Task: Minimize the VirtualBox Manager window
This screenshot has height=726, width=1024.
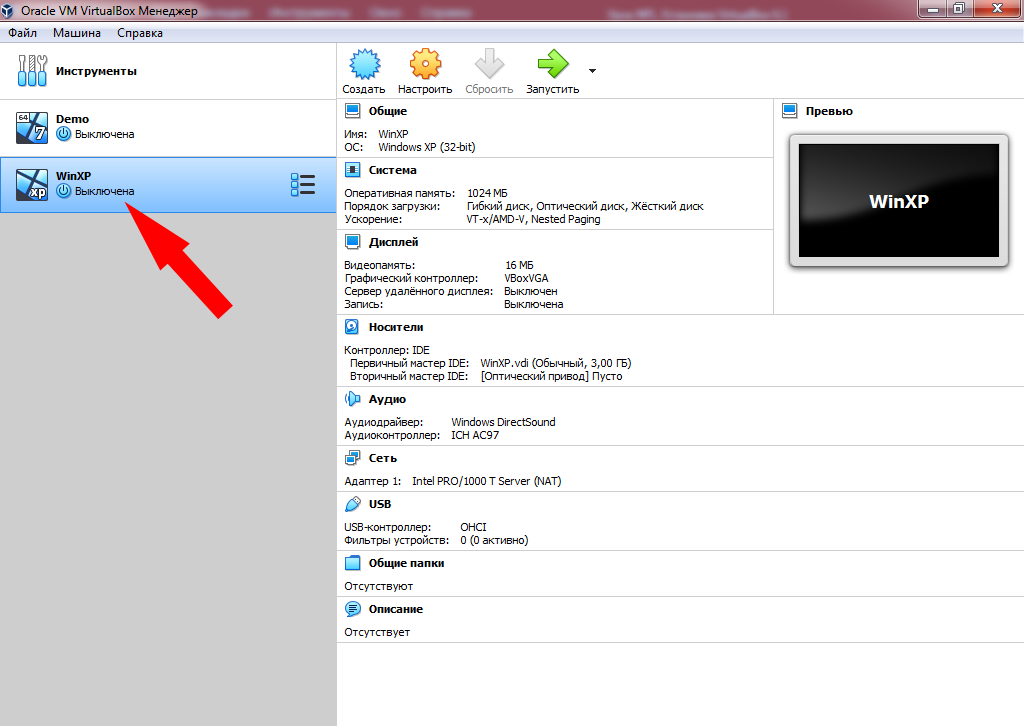Action: coord(933,8)
